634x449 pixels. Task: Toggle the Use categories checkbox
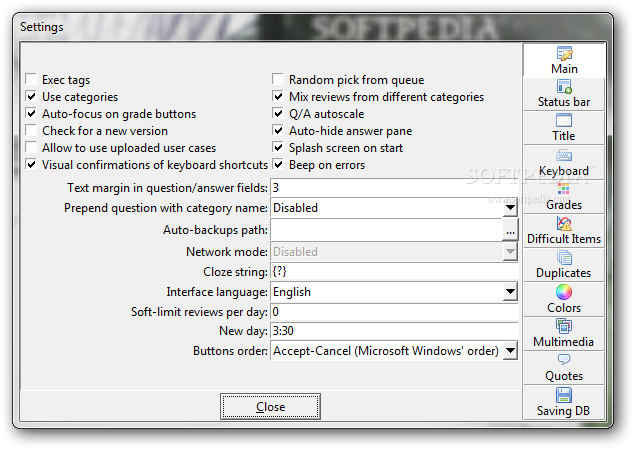pos(31,96)
